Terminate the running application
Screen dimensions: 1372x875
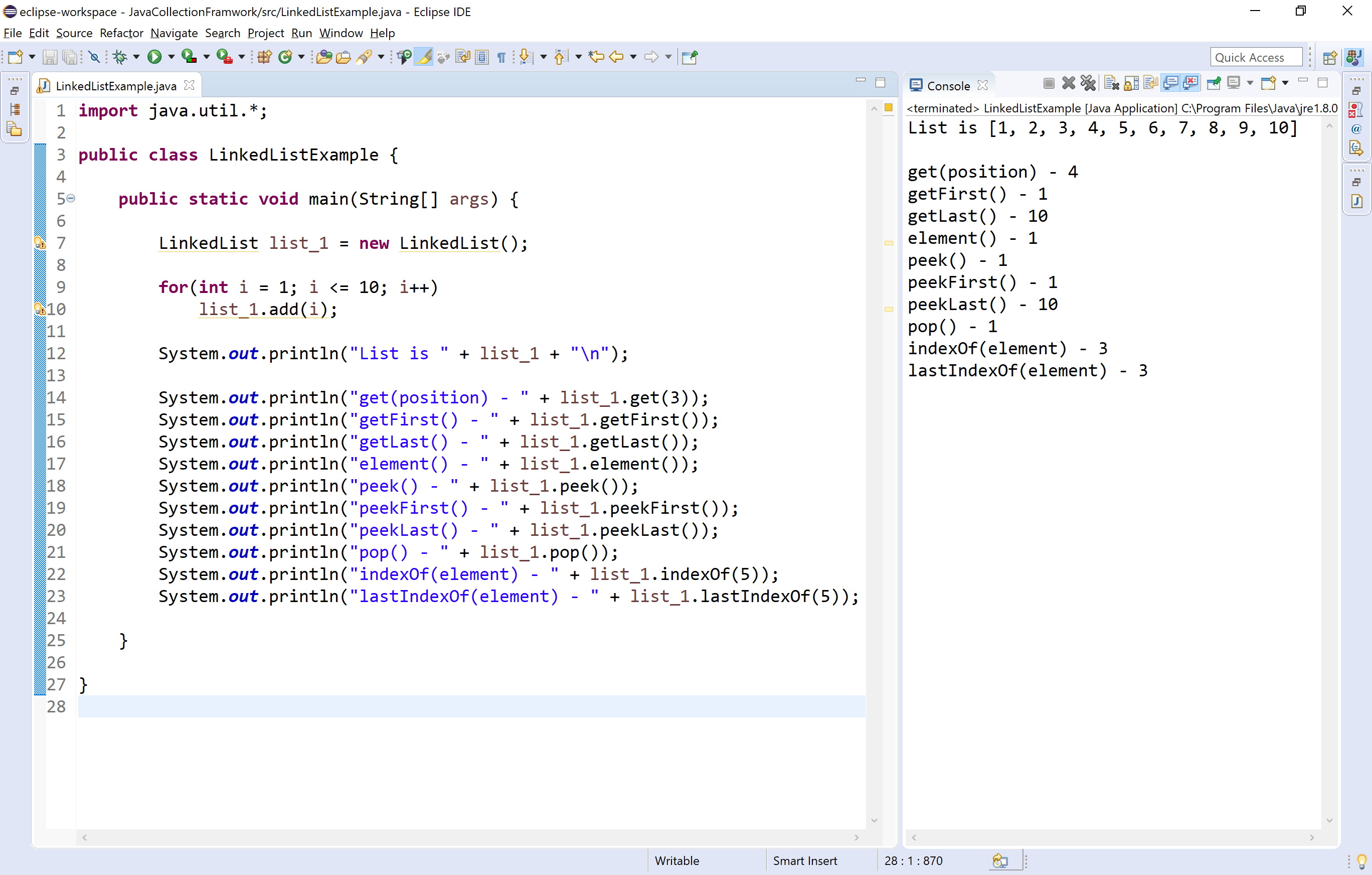pos(1050,83)
